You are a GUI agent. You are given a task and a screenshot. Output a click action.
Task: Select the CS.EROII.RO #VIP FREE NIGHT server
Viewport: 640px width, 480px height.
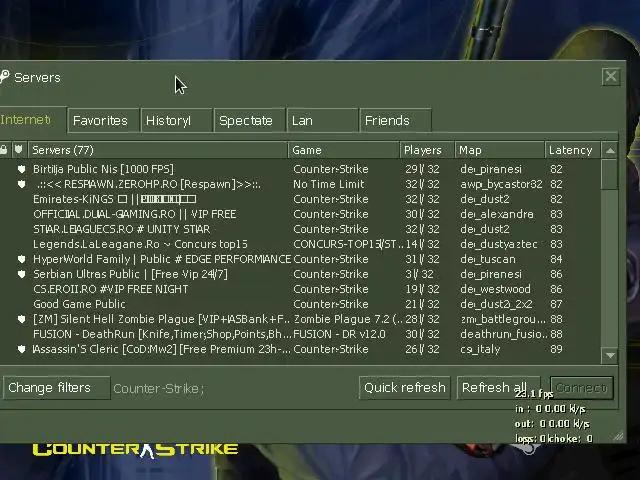click(x=300, y=289)
